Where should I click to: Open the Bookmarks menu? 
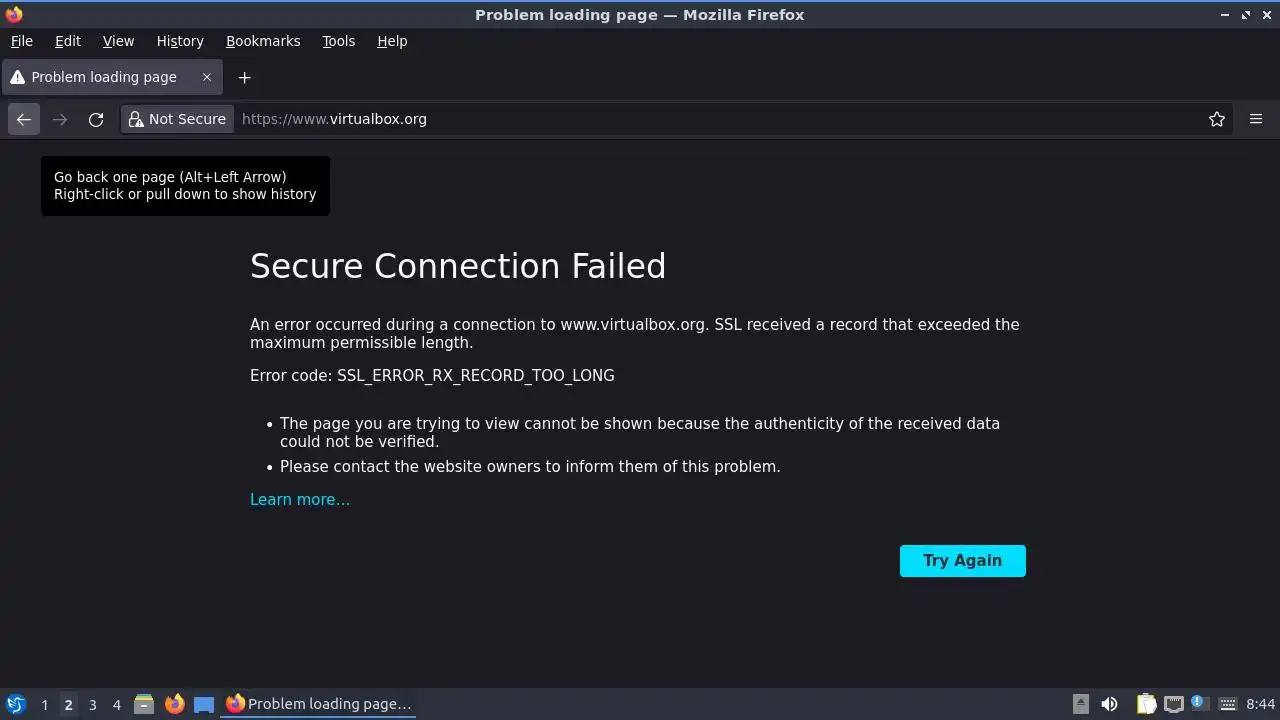[x=263, y=41]
